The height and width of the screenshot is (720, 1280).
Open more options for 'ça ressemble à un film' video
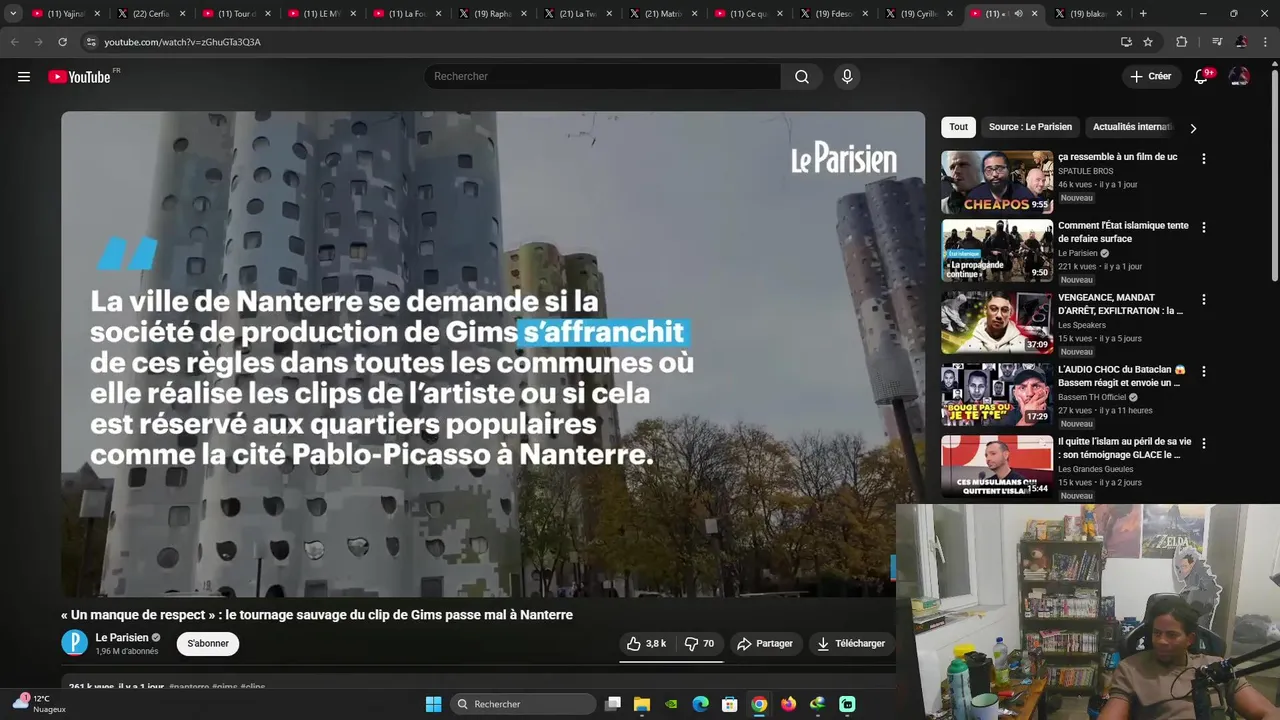[1204, 159]
